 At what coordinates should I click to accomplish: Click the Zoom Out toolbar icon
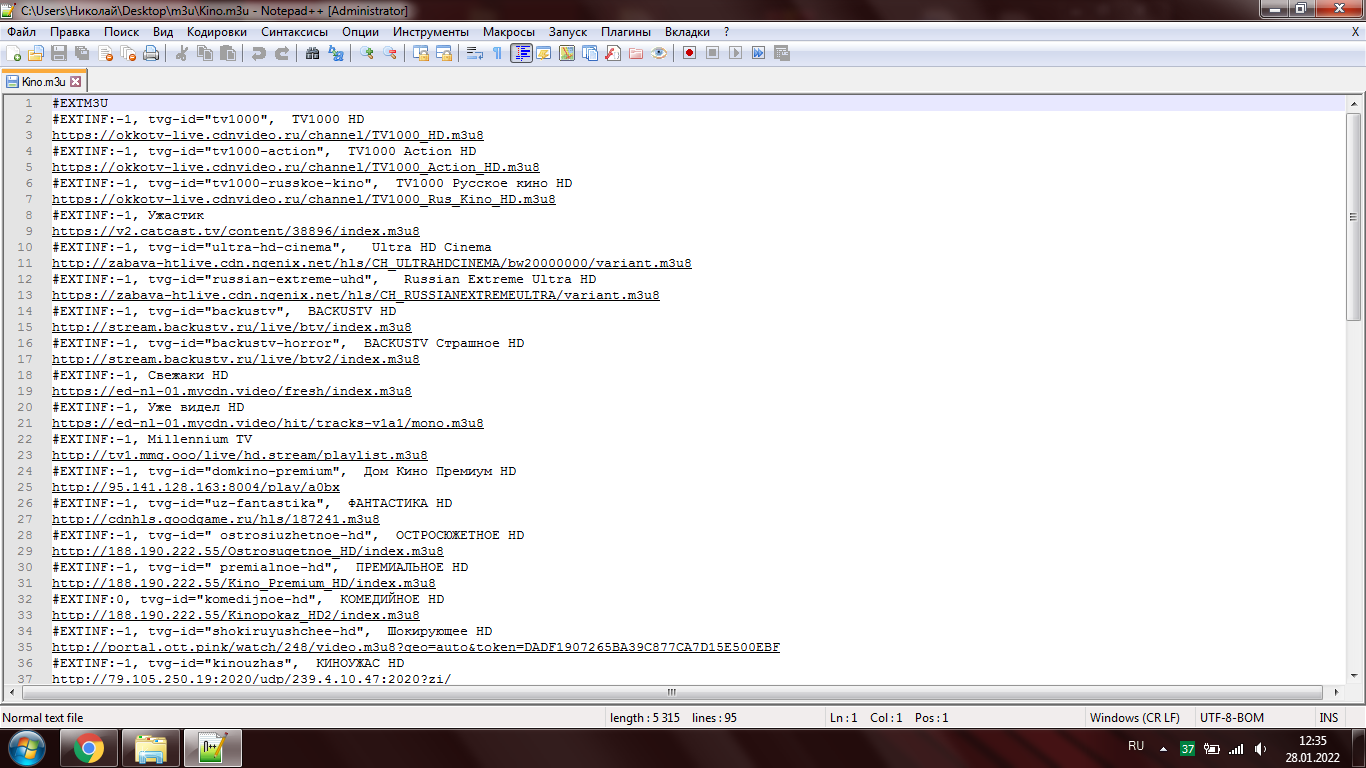390,53
